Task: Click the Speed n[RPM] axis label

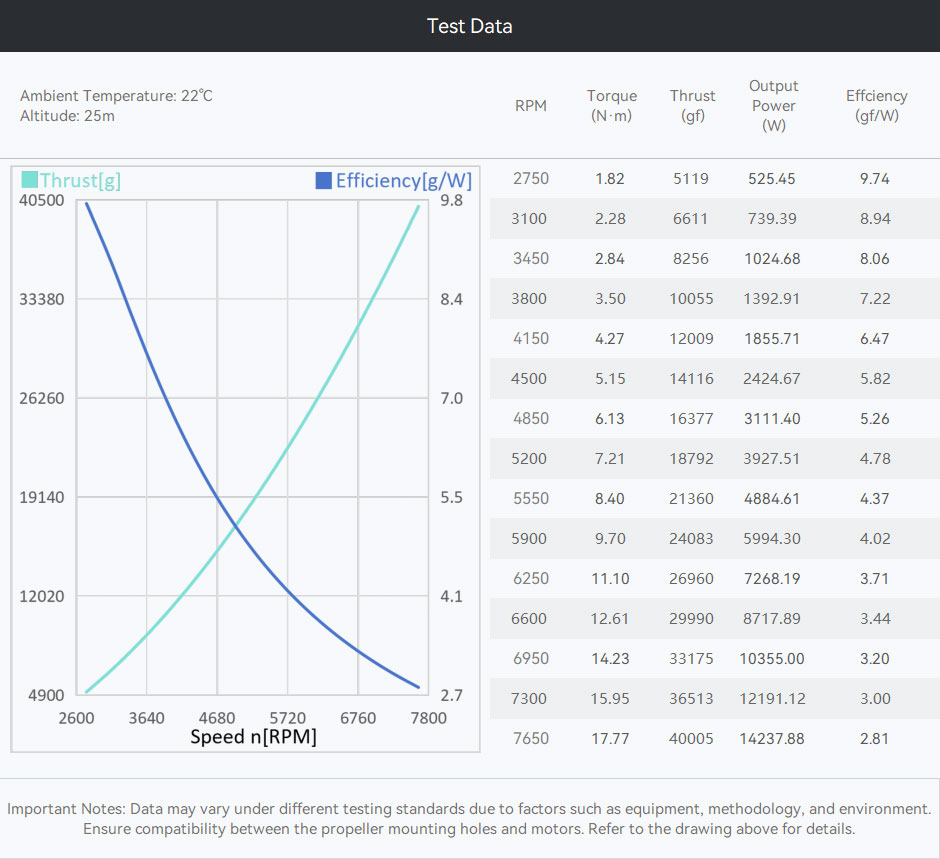Action: pyautogui.click(x=253, y=737)
